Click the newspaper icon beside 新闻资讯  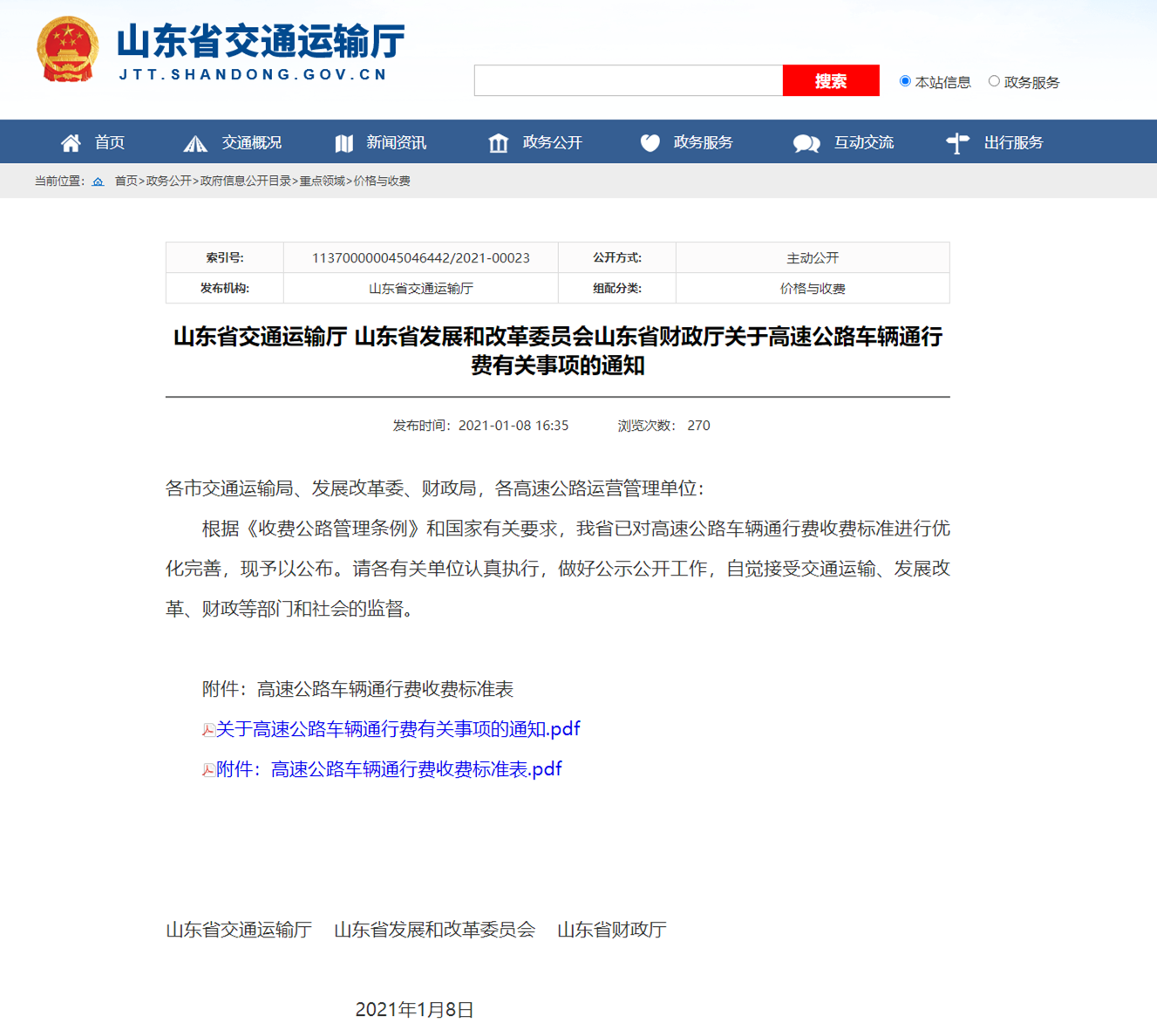click(x=344, y=143)
